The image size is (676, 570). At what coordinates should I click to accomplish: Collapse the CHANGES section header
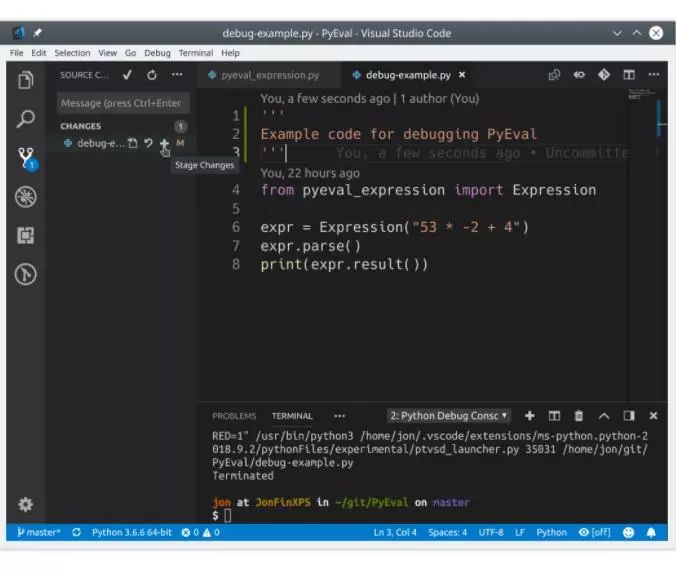coord(81,126)
